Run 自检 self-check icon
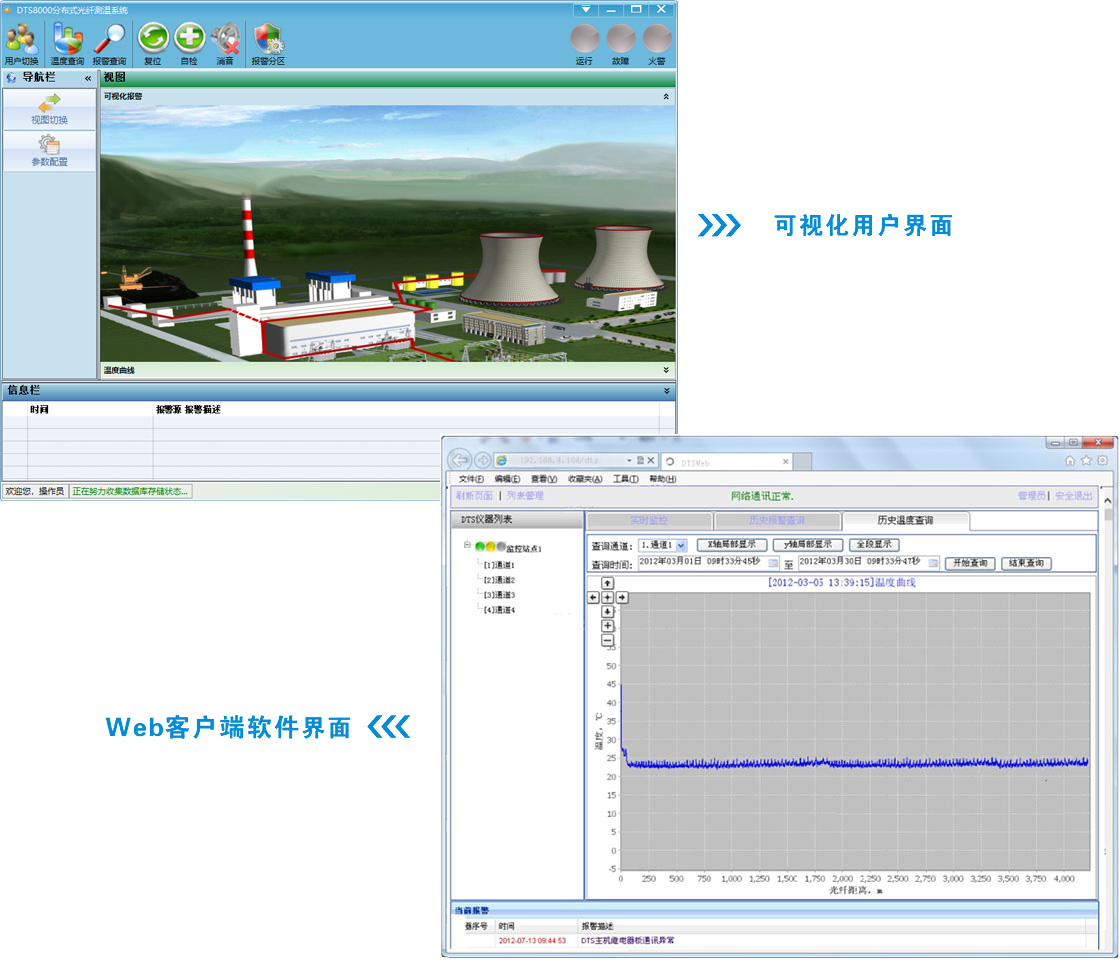The width and height of the screenshot is (1120, 960). tap(189, 42)
